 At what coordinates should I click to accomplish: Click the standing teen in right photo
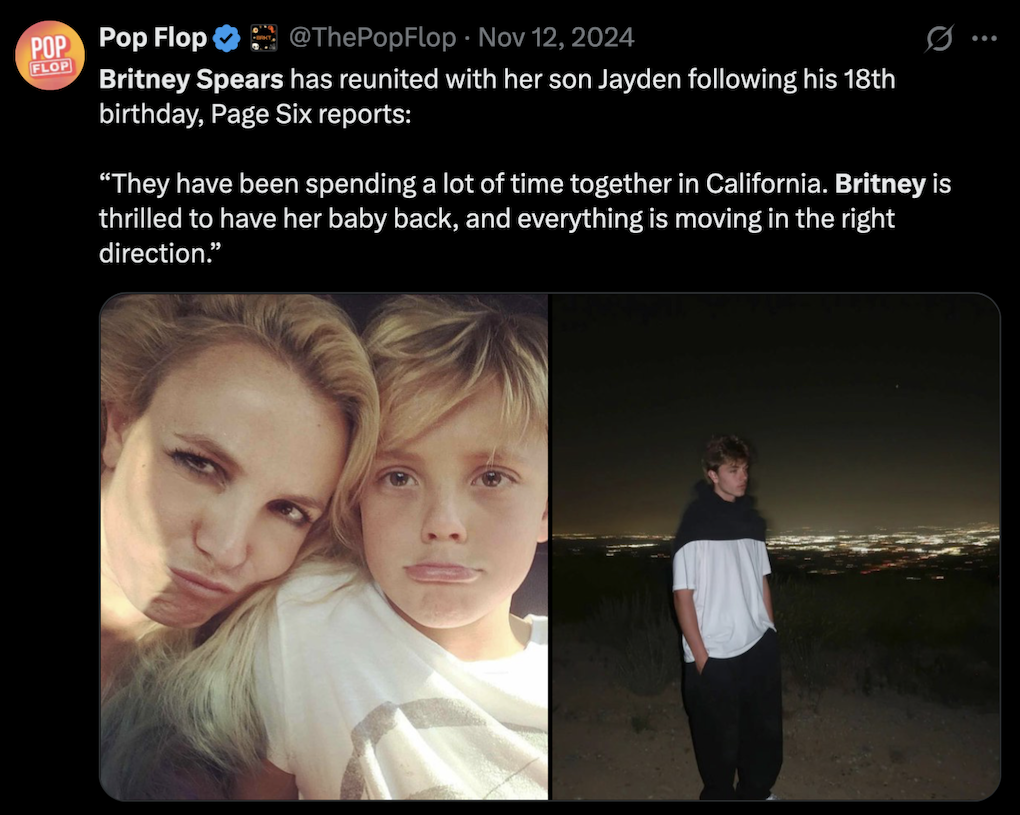click(x=727, y=610)
